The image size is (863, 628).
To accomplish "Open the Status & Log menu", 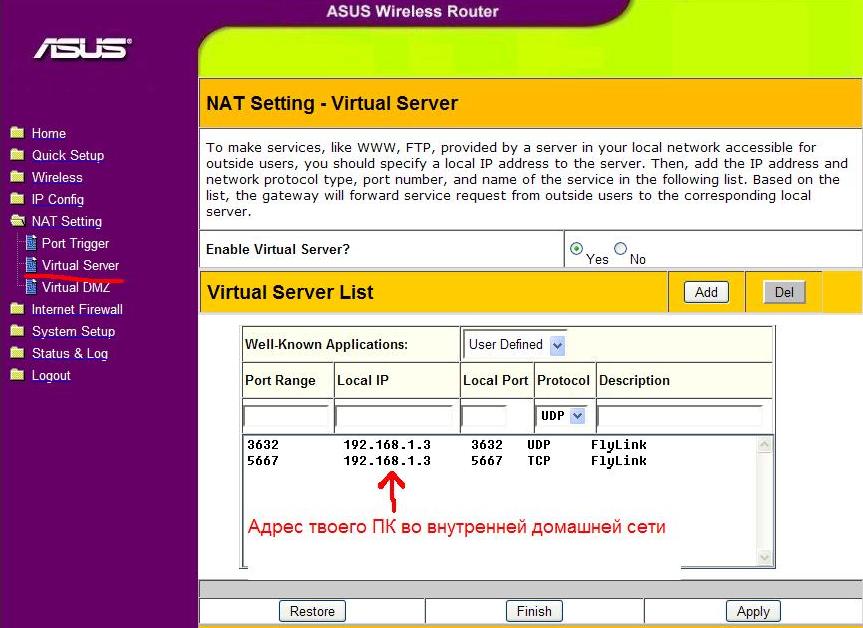I will tap(69, 353).
